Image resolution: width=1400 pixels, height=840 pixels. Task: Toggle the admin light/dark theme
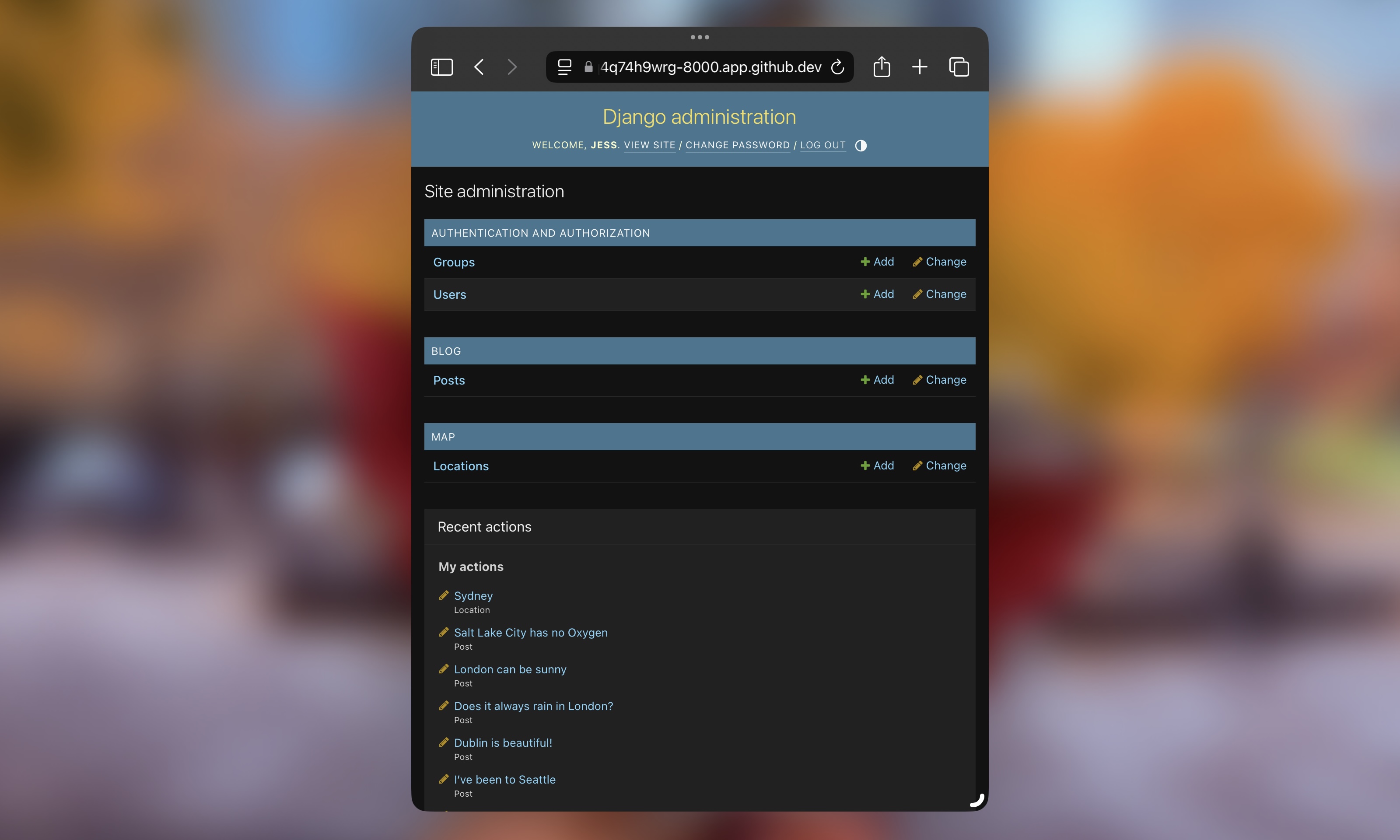tap(861, 146)
